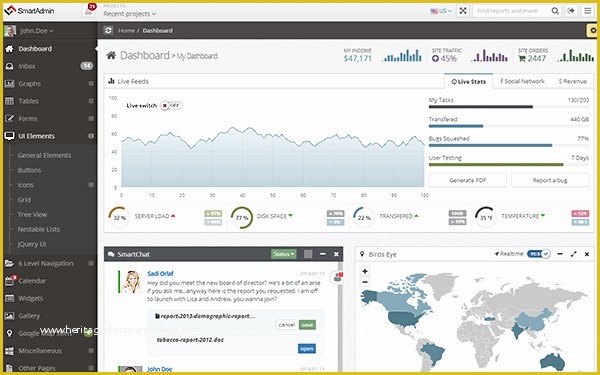Image resolution: width=600 pixels, height=375 pixels.
Task: Open the chat user list icon
Action: [337, 278]
